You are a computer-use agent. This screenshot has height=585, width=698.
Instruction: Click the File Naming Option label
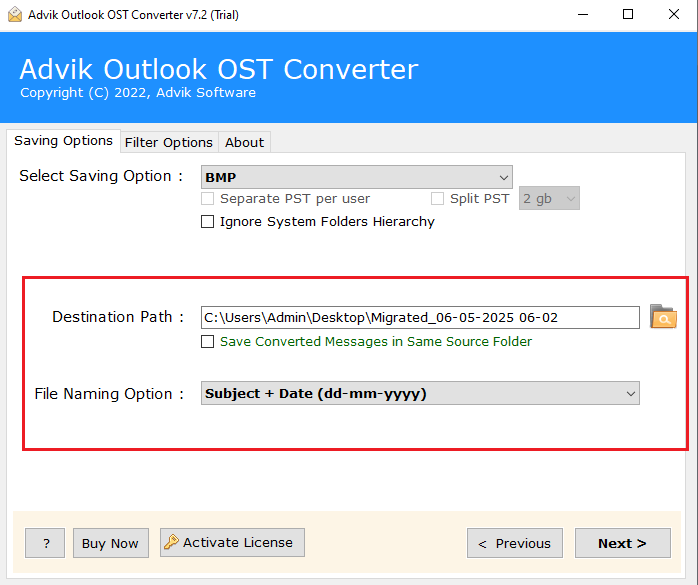click(109, 394)
